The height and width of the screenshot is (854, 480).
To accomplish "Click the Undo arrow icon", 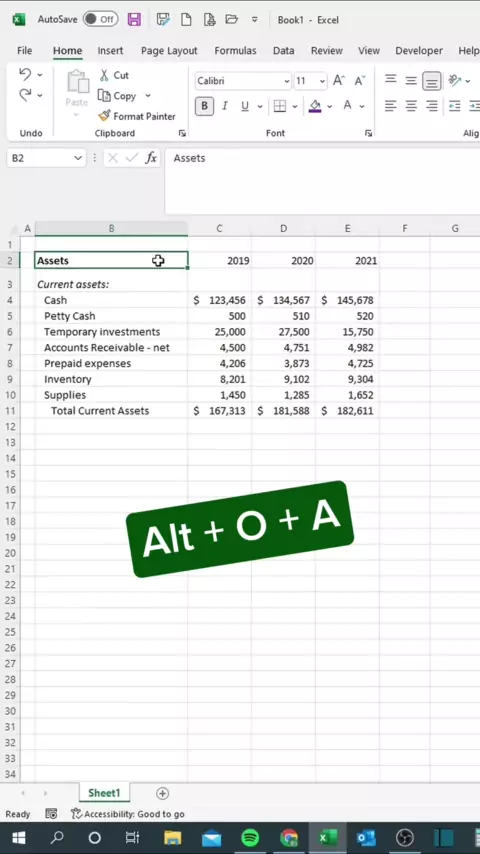I will pos(25,74).
